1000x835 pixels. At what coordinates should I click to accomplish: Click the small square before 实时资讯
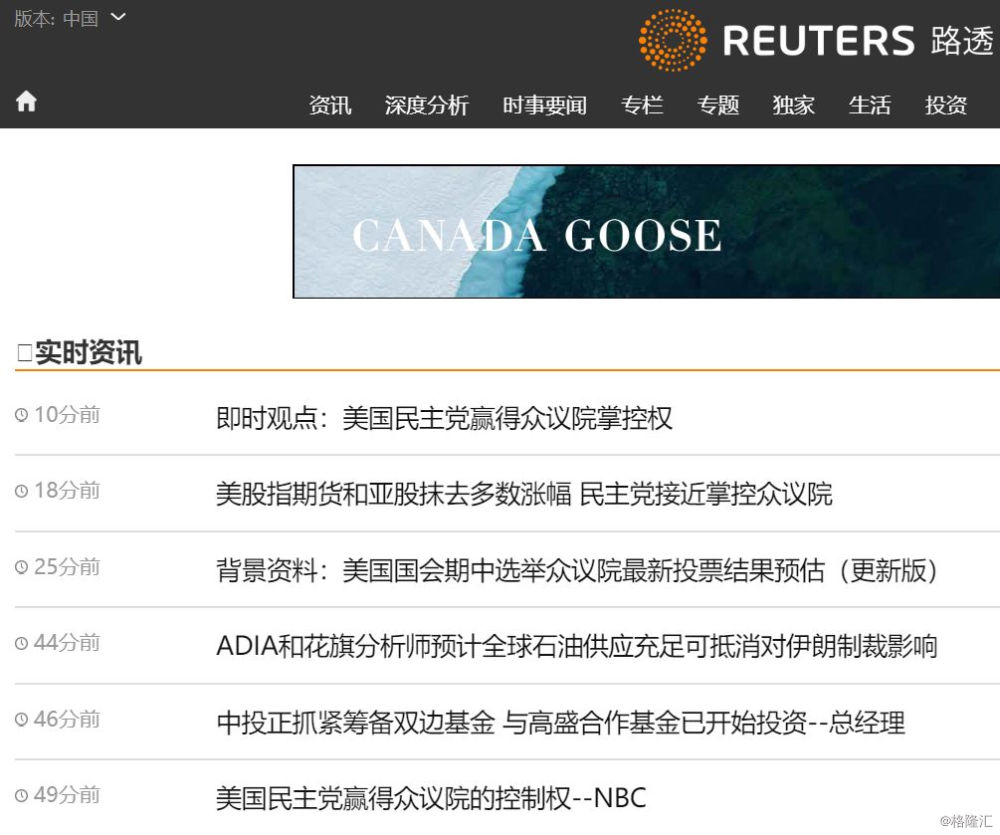[25, 353]
